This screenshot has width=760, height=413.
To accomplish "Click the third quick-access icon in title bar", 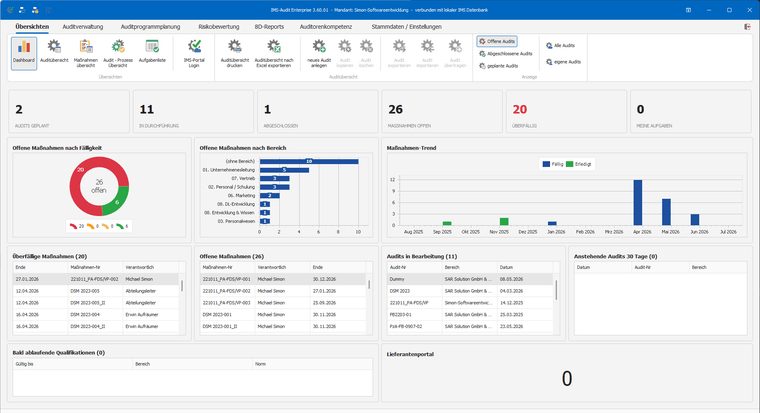I will pyautogui.click(x=35, y=10).
